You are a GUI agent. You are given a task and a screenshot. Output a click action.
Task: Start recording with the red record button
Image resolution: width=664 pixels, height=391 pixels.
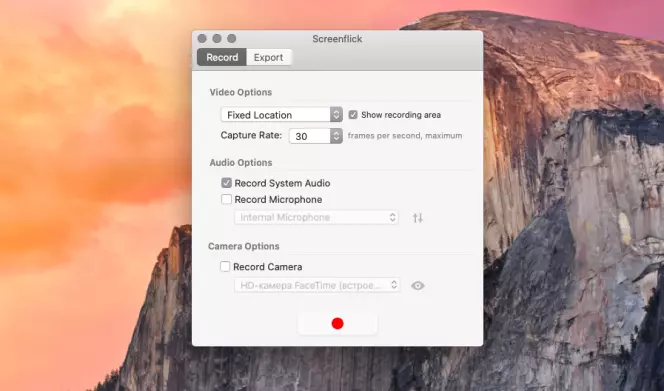click(338, 324)
